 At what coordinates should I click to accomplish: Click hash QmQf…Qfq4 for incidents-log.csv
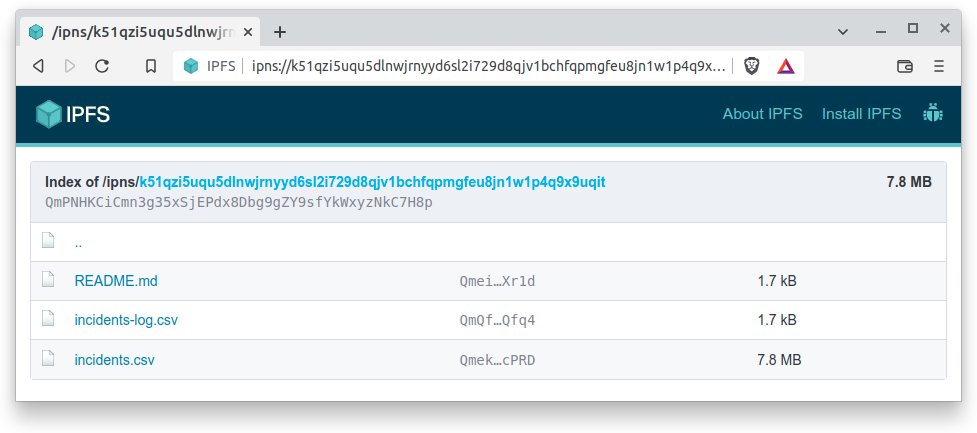click(x=497, y=321)
